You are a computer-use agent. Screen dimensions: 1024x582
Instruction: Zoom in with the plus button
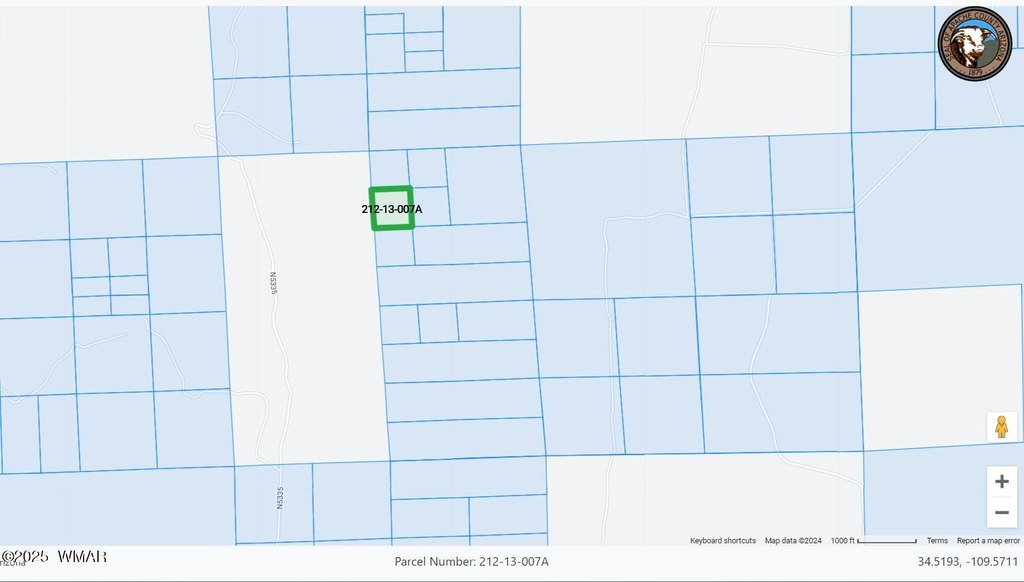pos(1001,481)
